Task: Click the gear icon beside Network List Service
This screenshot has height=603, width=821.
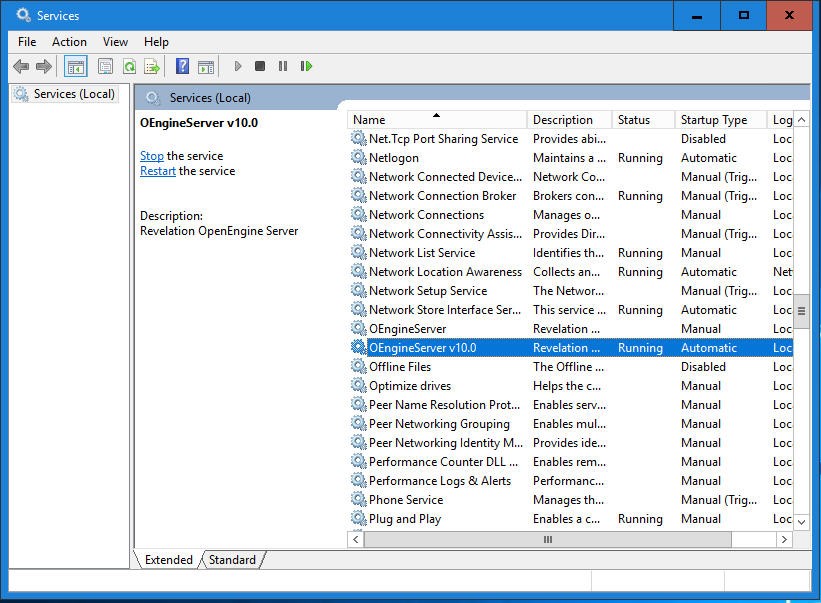Action: [x=359, y=252]
